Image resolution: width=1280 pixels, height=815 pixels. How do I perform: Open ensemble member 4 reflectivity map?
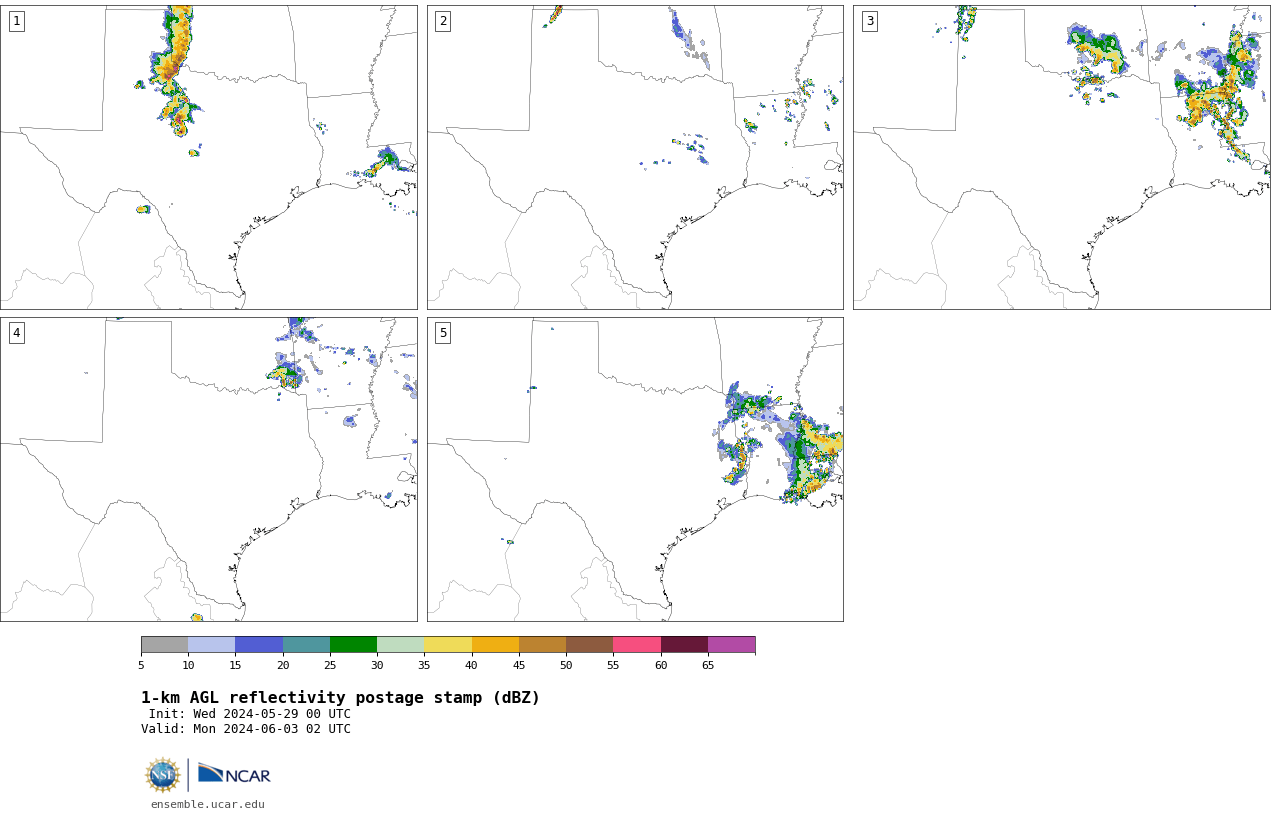pyautogui.click(x=209, y=469)
